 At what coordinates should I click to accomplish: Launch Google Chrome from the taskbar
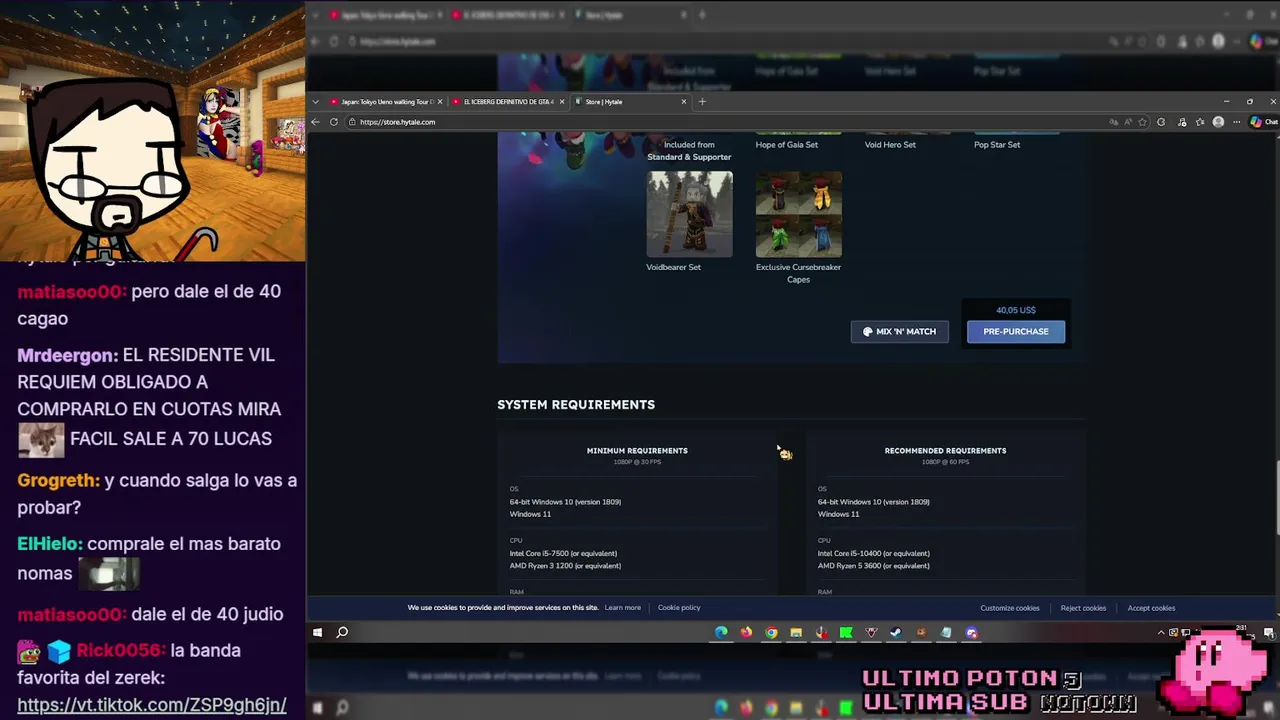771,632
